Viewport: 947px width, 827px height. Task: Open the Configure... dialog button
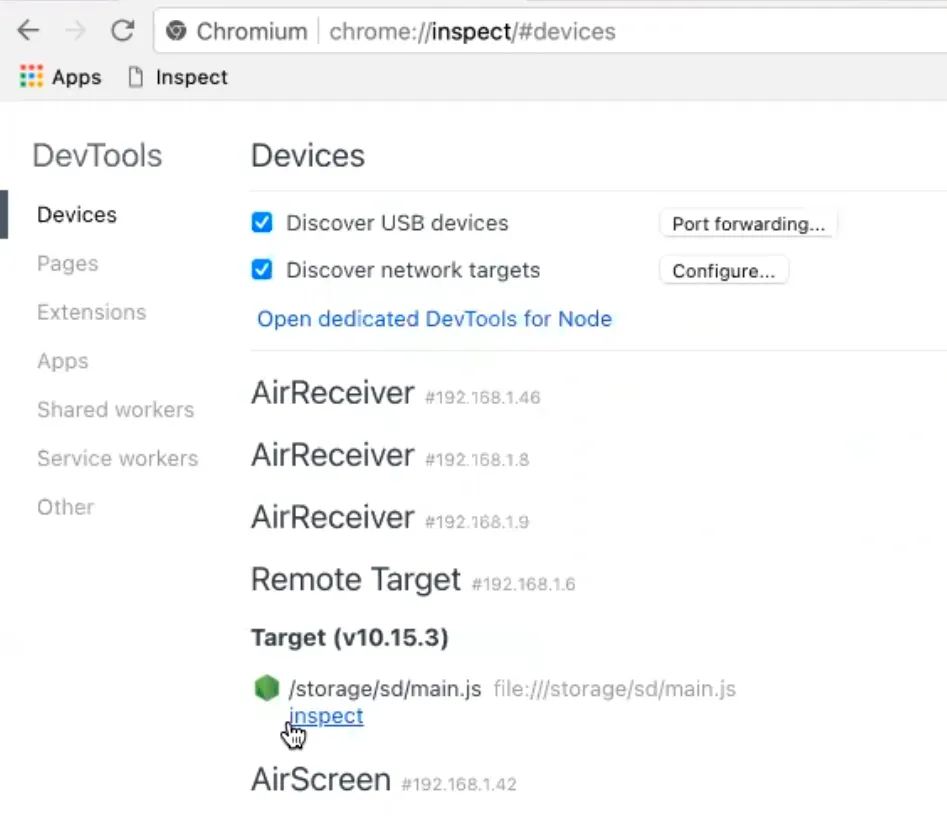point(724,271)
